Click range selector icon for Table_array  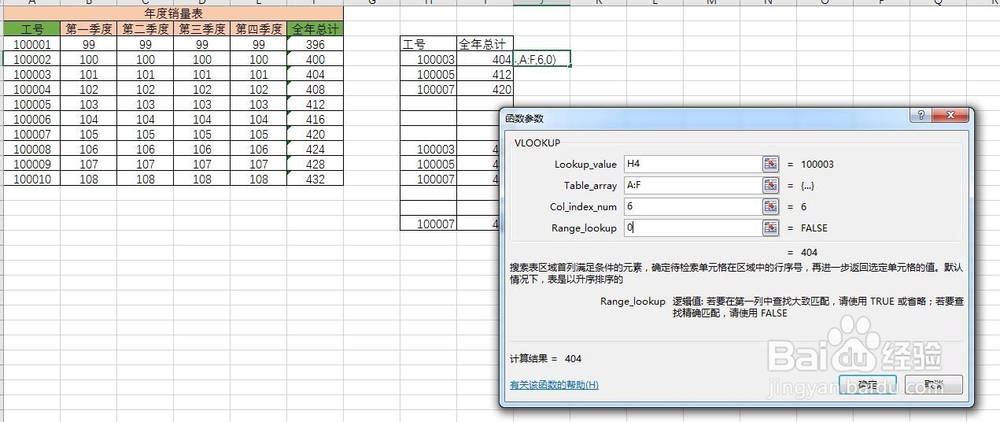(771, 186)
